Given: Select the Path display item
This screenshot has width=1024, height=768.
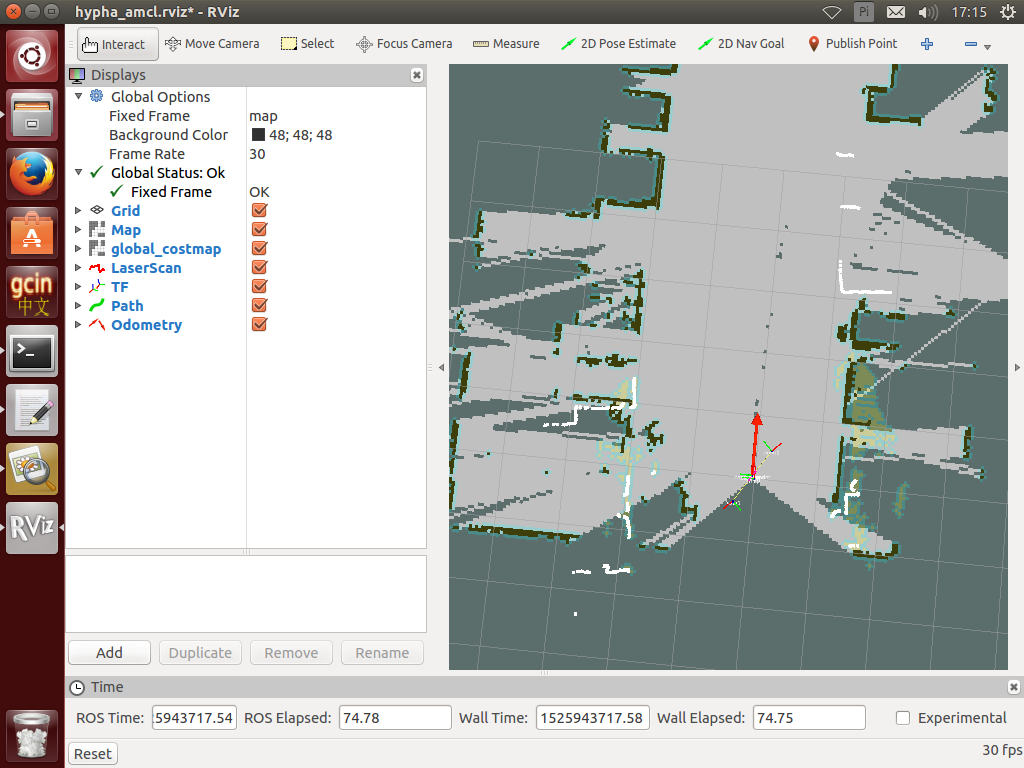Looking at the screenshot, I should click(x=127, y=306).
